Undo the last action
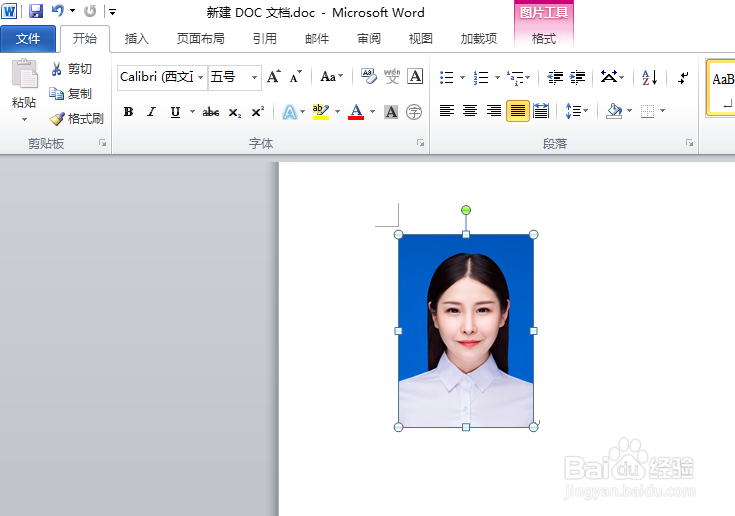Screen dimensions: 735x516 pos(58,11)
